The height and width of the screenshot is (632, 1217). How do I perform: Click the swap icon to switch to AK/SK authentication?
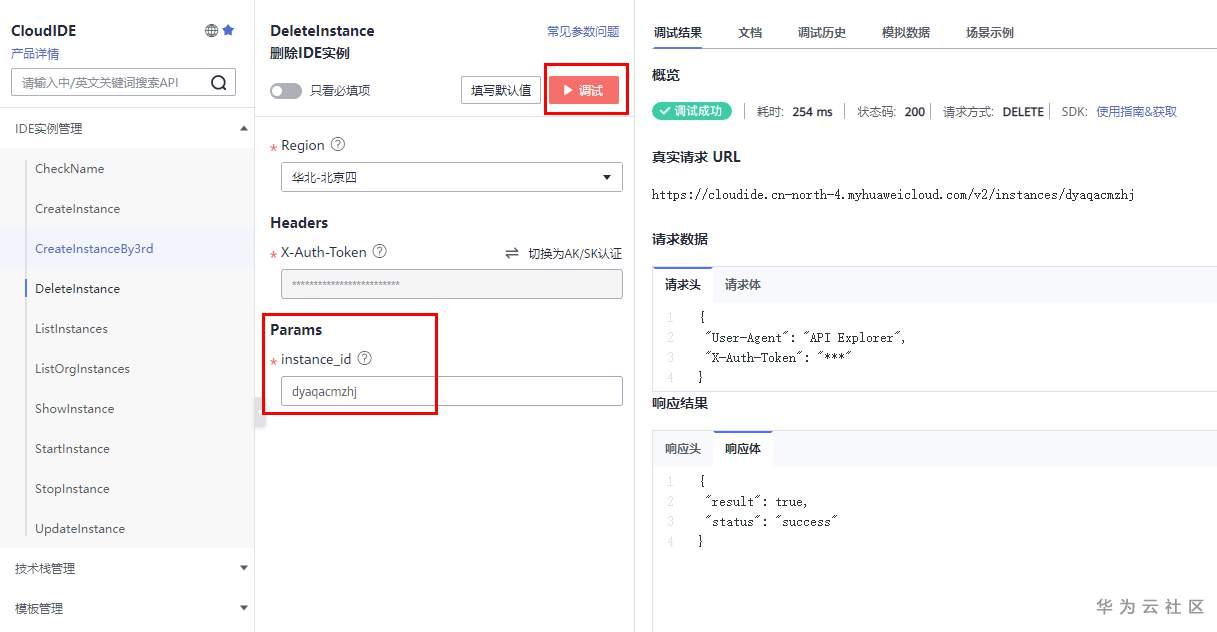coord(512,254)
